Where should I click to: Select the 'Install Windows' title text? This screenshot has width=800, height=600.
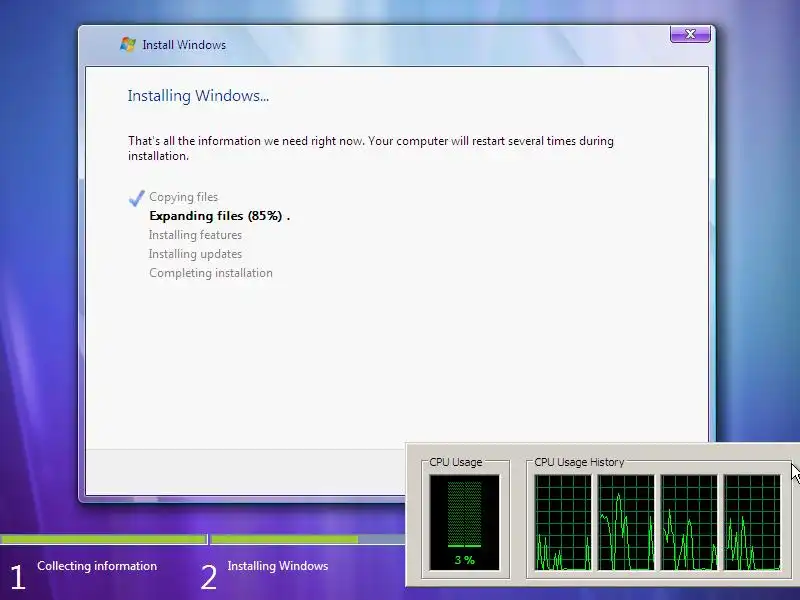click(184, 45)
